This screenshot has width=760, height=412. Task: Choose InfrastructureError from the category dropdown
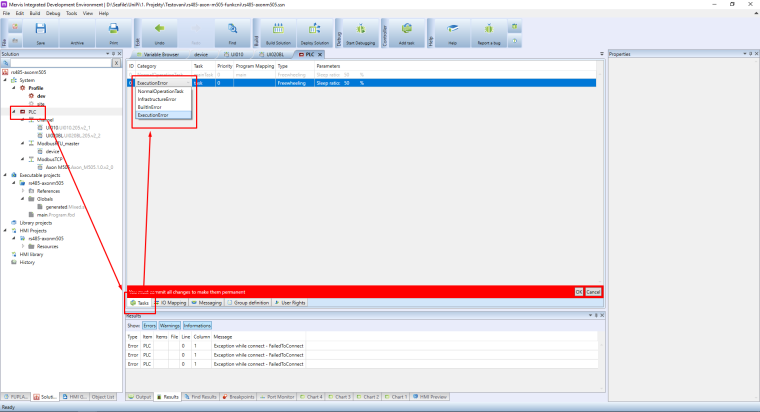coord(158,99)
